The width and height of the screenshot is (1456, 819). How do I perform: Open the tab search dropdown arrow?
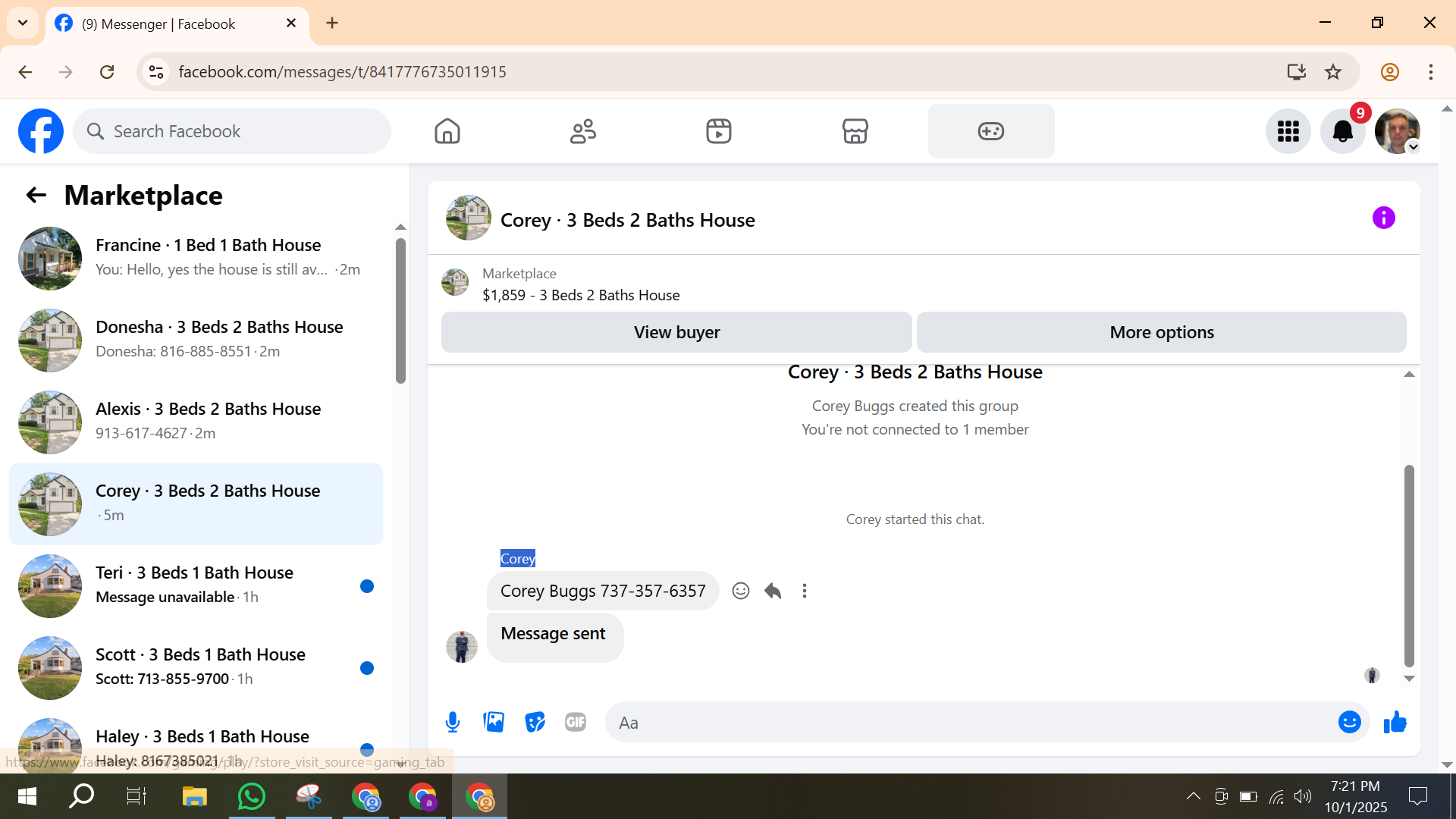pyautogui.click(x=23, y=23)
